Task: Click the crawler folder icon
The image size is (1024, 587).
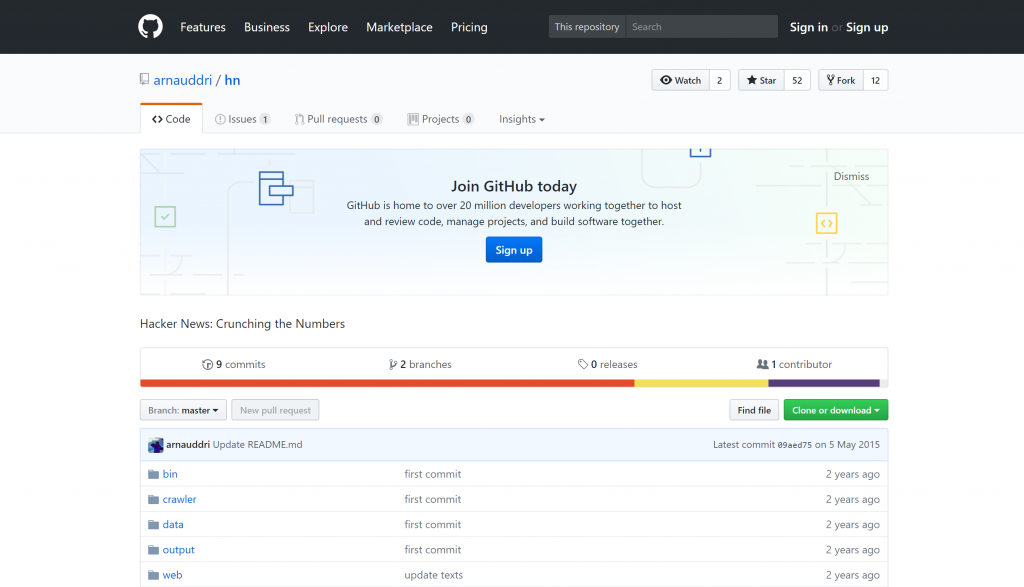Action: pyautogui.click(x=154, y=499)
